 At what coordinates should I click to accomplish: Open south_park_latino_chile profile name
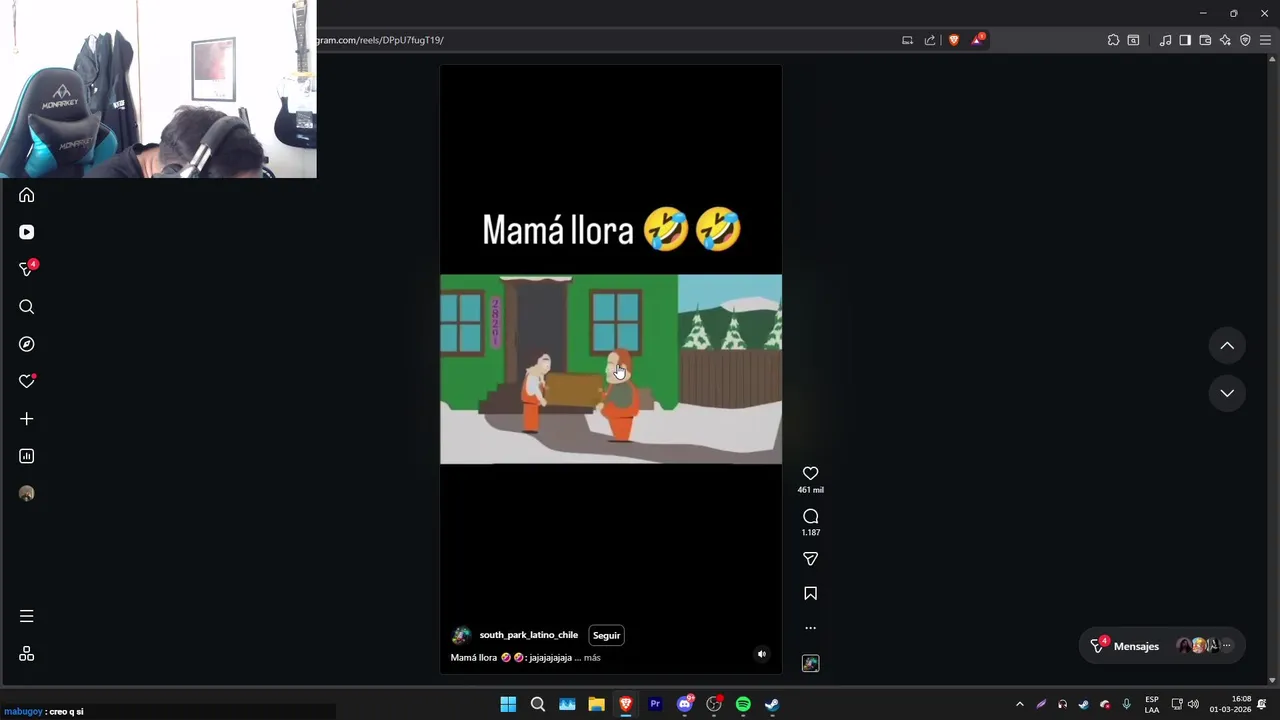(x=529, y=635)
